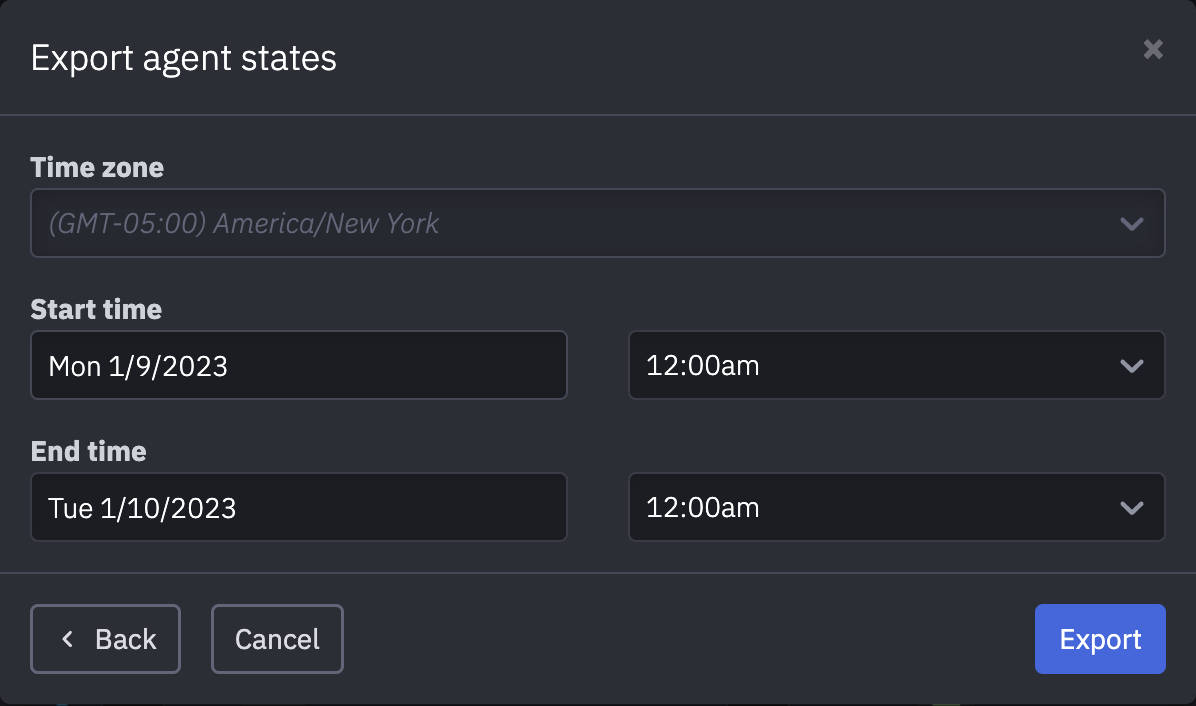Click the left arrow icon on Back
Image resolution: width=1196 pixels, height=706 pixels.
[x=68, y=639]
